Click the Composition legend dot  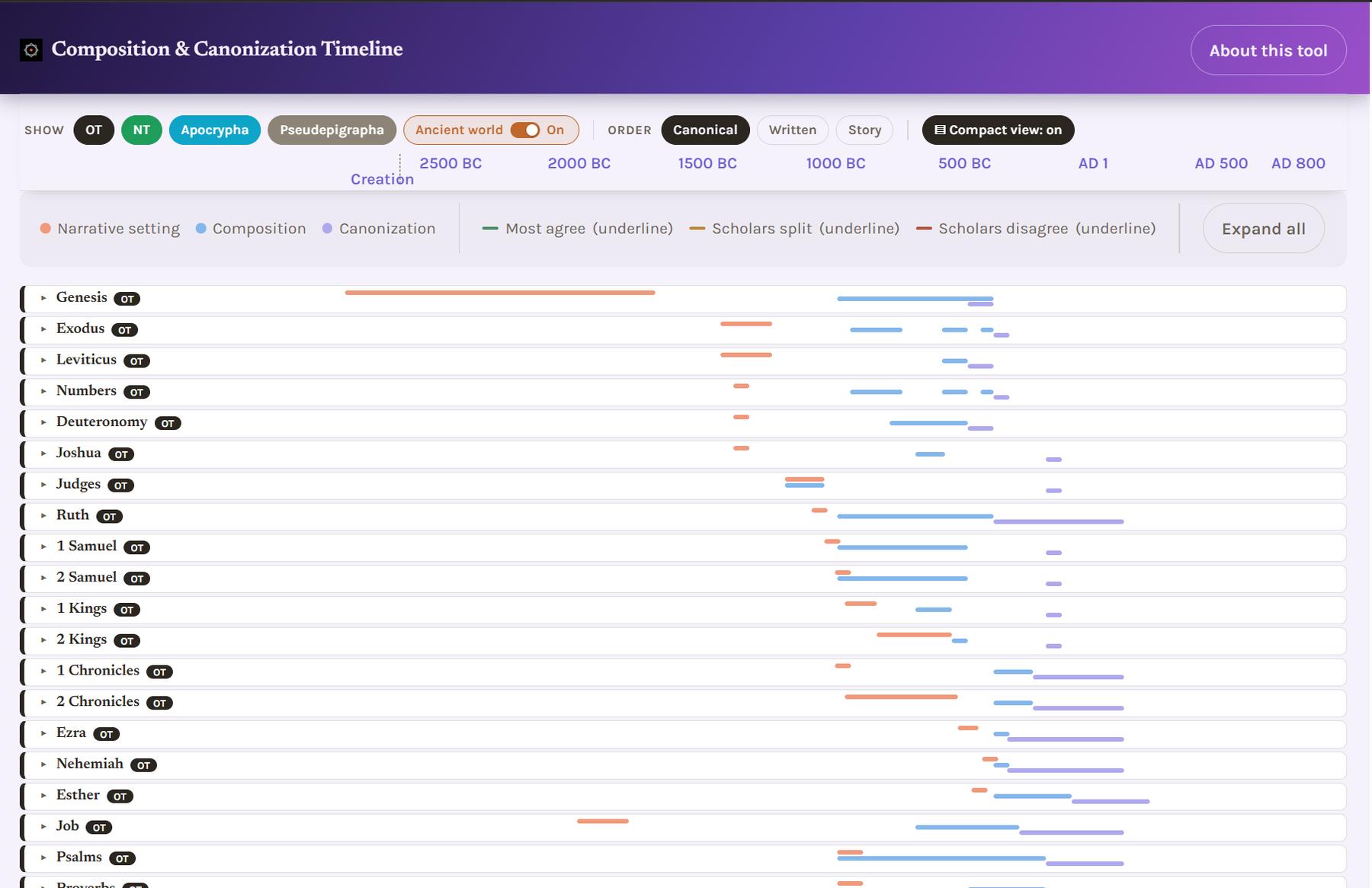click(x=201, y=229)
